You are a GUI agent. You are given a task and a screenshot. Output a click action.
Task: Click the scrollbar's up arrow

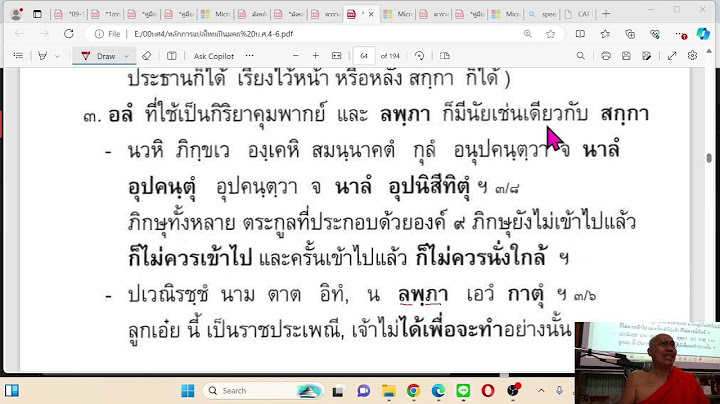coord(709,50)
